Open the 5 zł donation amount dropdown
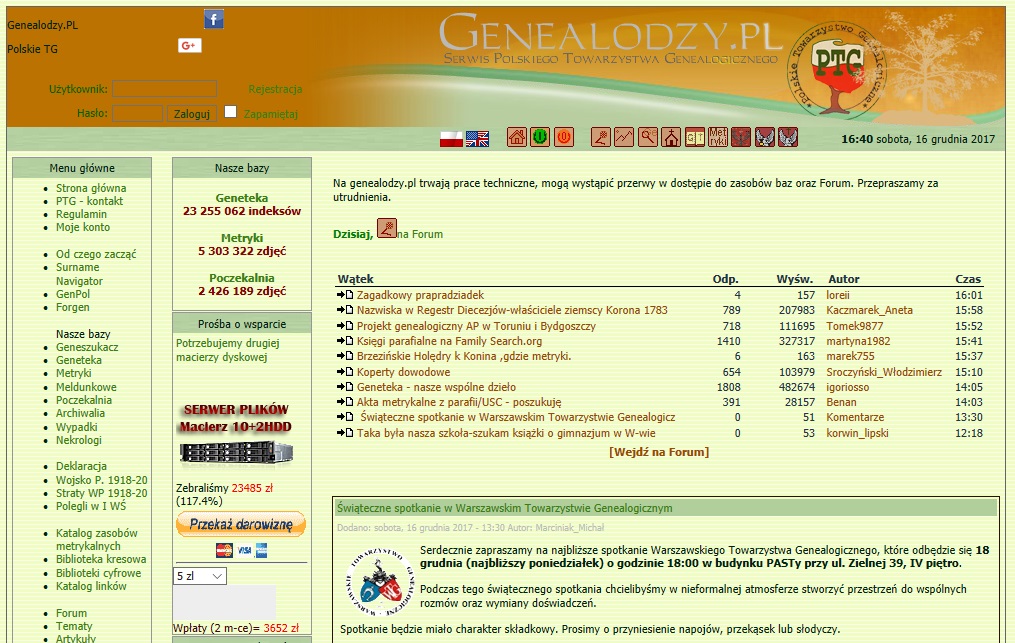The image size is (1015, 643). (200, 576)
